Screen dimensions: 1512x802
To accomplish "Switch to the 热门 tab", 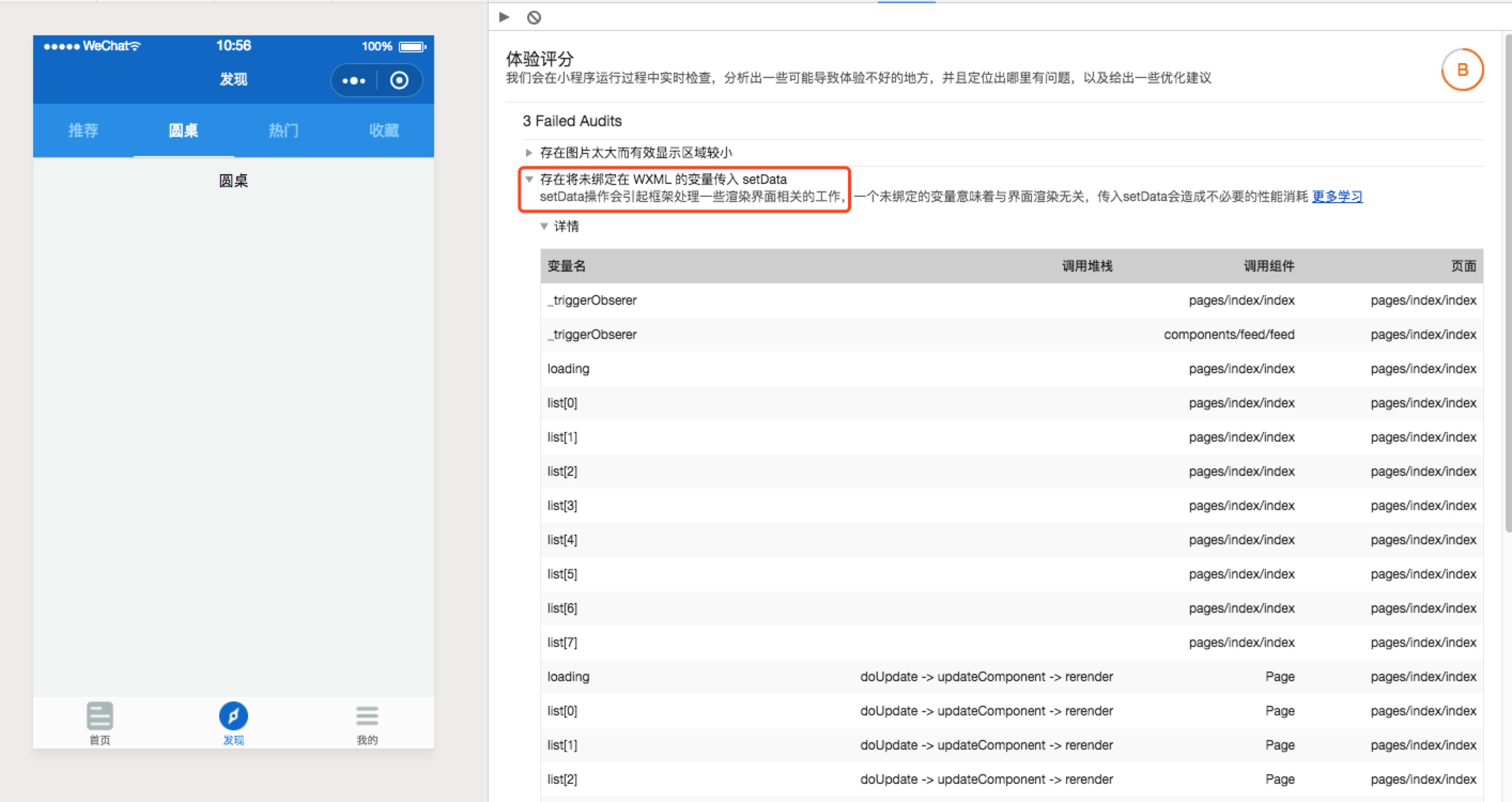I will click(283, 130).
